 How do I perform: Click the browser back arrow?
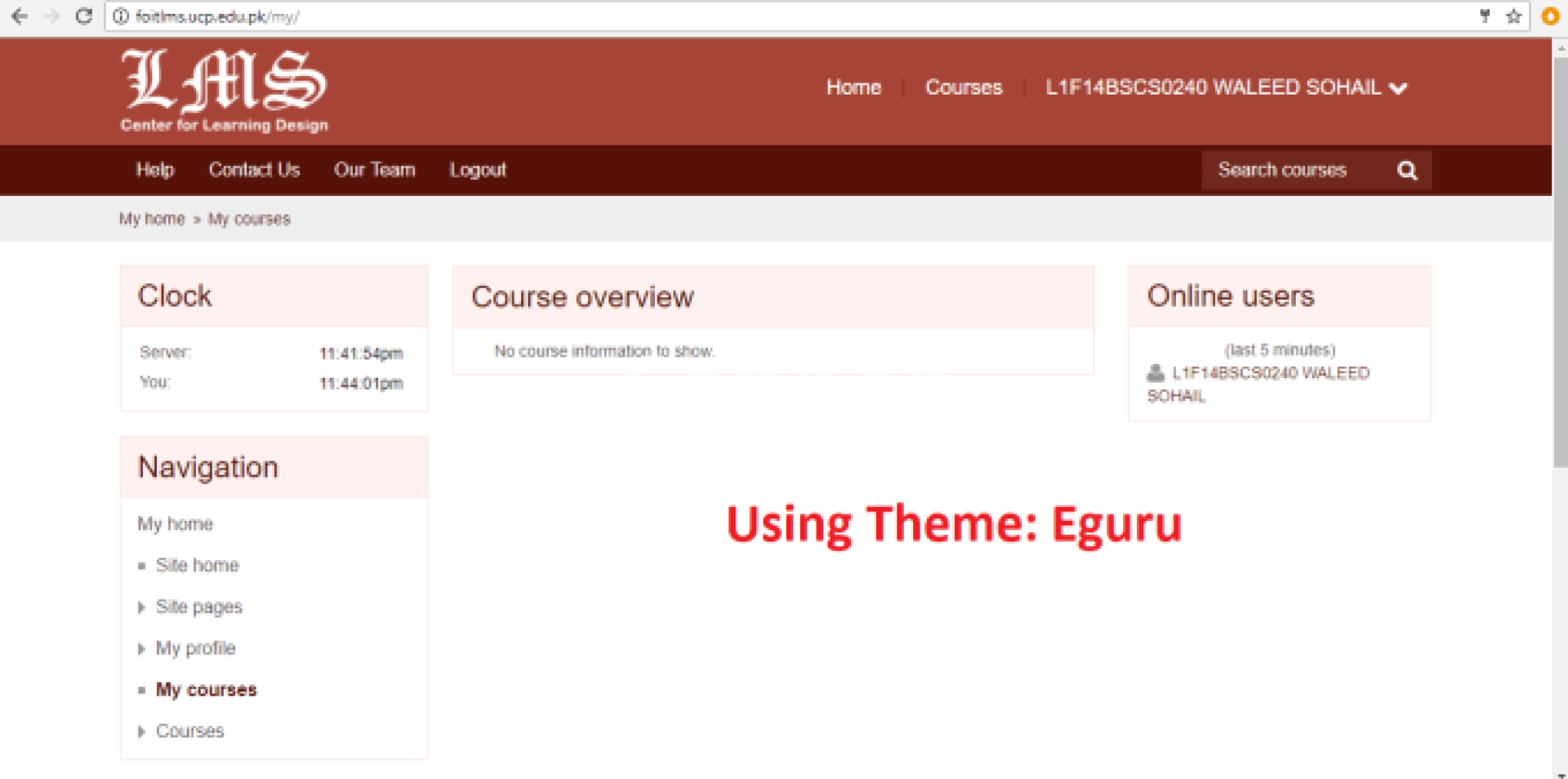pyautogui.click(x=20, y=16)
